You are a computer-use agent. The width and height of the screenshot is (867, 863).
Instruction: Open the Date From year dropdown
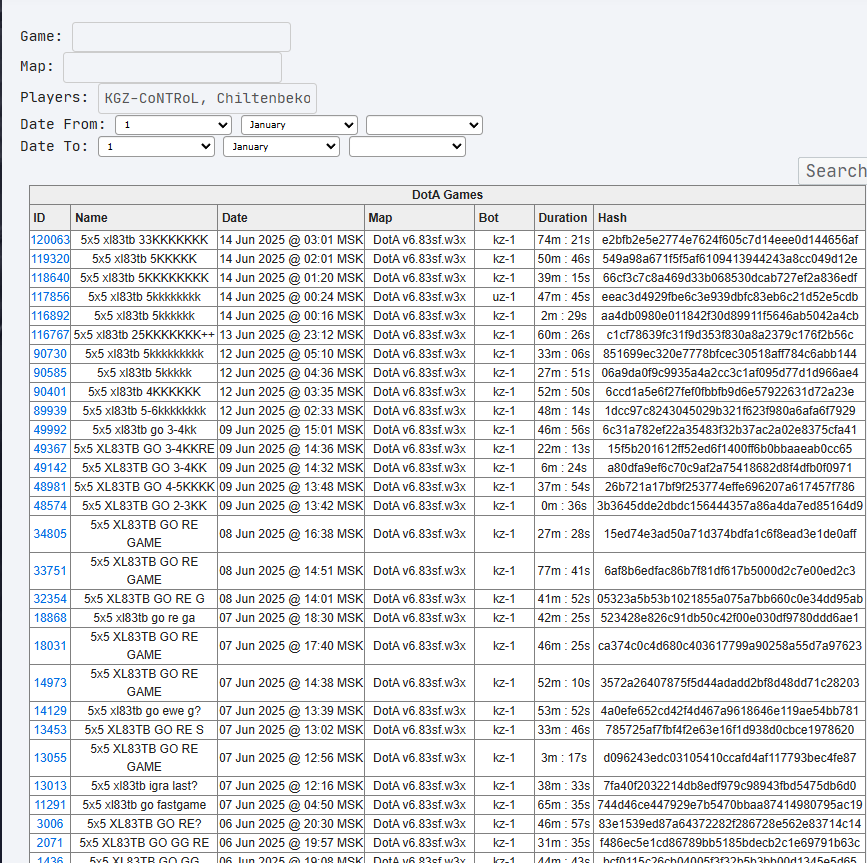pos(424,125)
